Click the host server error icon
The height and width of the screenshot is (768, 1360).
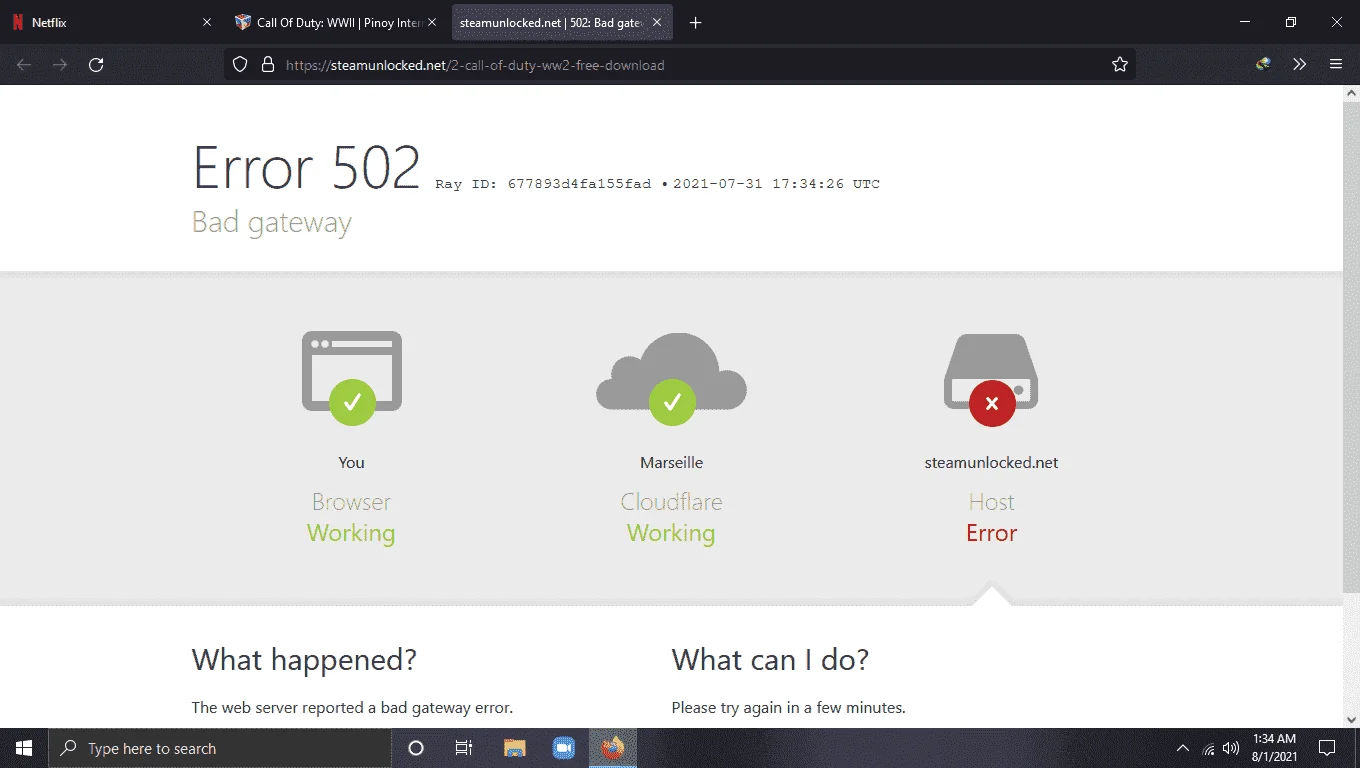(991, 380)
